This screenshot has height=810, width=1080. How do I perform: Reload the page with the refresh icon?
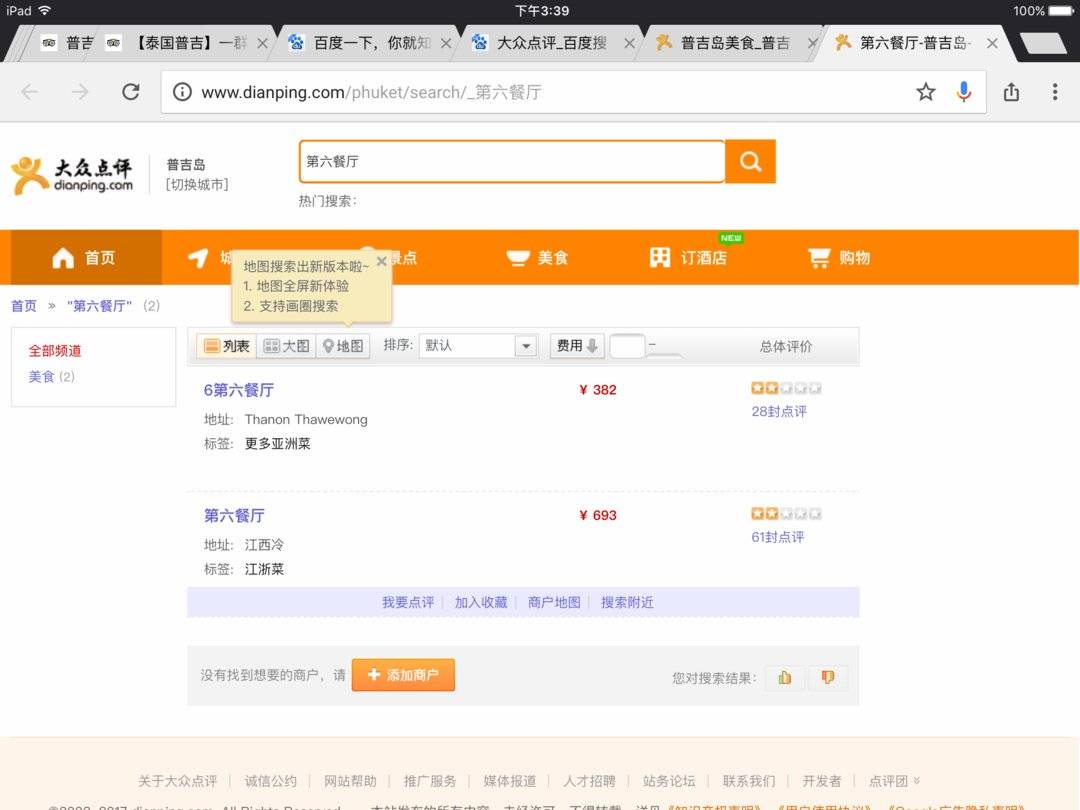coord(131,92)
